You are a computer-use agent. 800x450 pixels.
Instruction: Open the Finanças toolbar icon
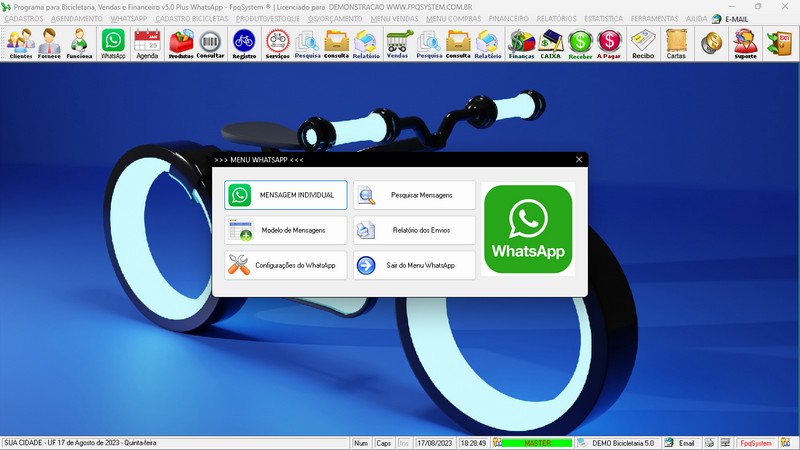coord(521,43)
